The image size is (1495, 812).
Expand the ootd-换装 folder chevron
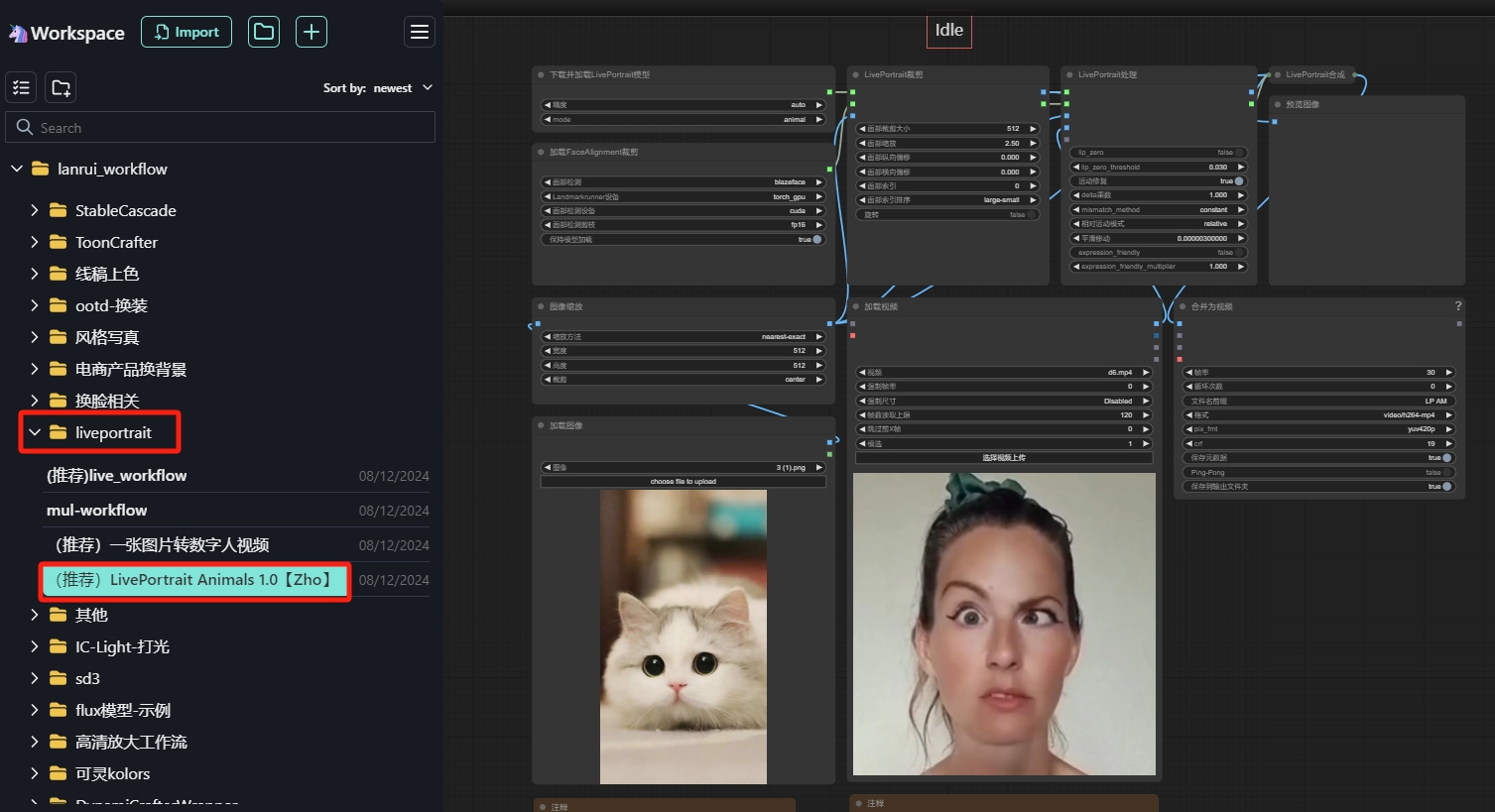pos(34,305)
